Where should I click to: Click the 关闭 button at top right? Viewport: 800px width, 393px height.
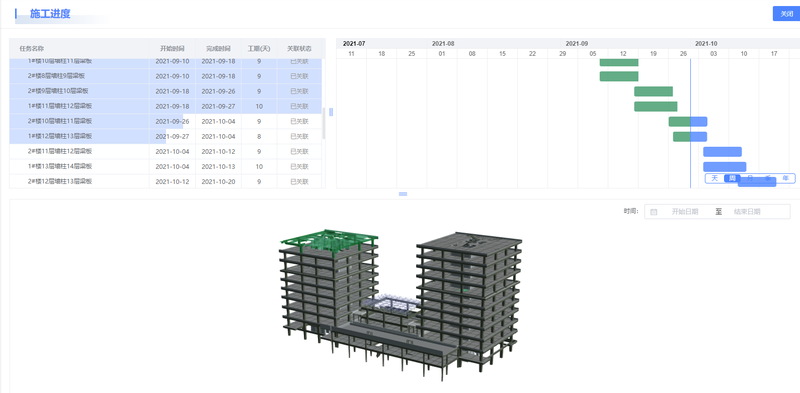click(x=786, y=14)
